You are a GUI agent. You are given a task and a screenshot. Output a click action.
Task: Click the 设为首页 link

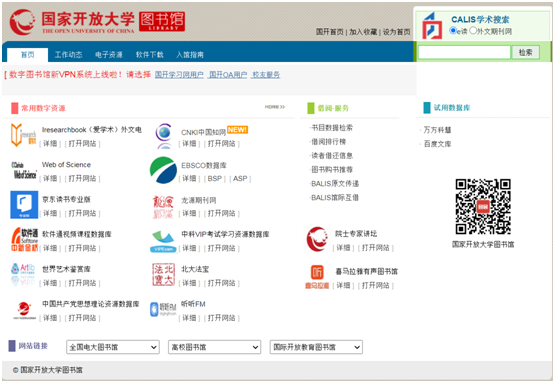(x=396, y=32)
